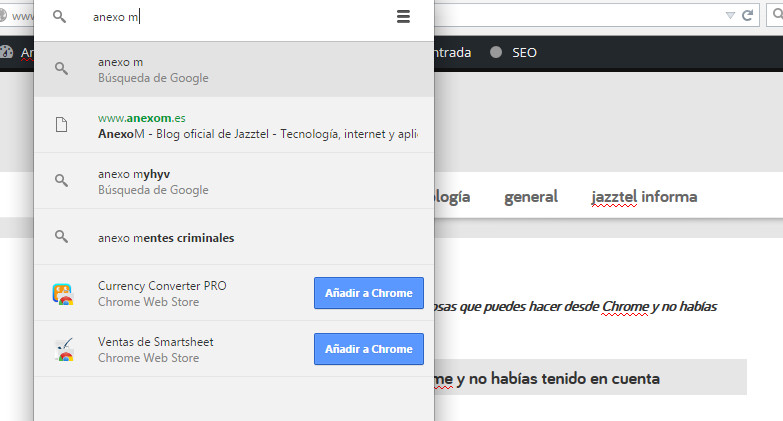Click the Currency Converter PRO app icon
The height and width of the screenshot is (421, 783).
(63, 294)
